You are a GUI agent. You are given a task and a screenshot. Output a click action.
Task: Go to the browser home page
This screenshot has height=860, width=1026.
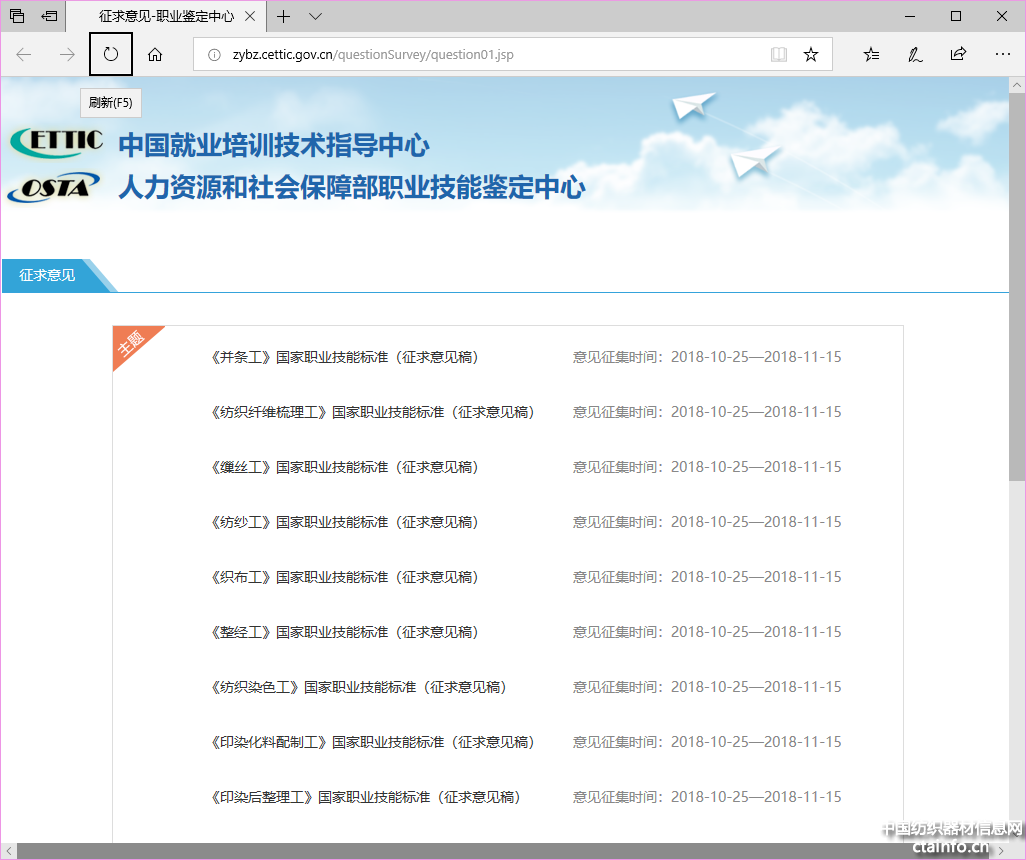coord(155,54)
